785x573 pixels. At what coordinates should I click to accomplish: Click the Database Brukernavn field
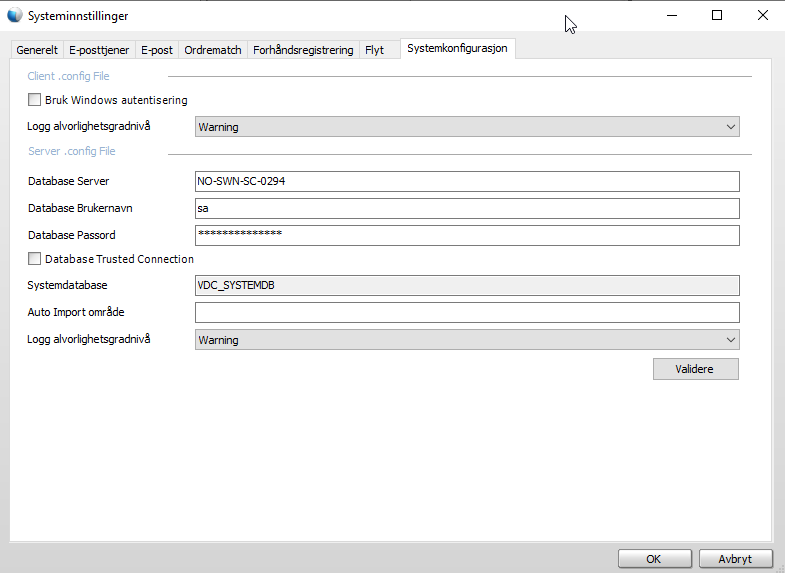pos(467,208)
